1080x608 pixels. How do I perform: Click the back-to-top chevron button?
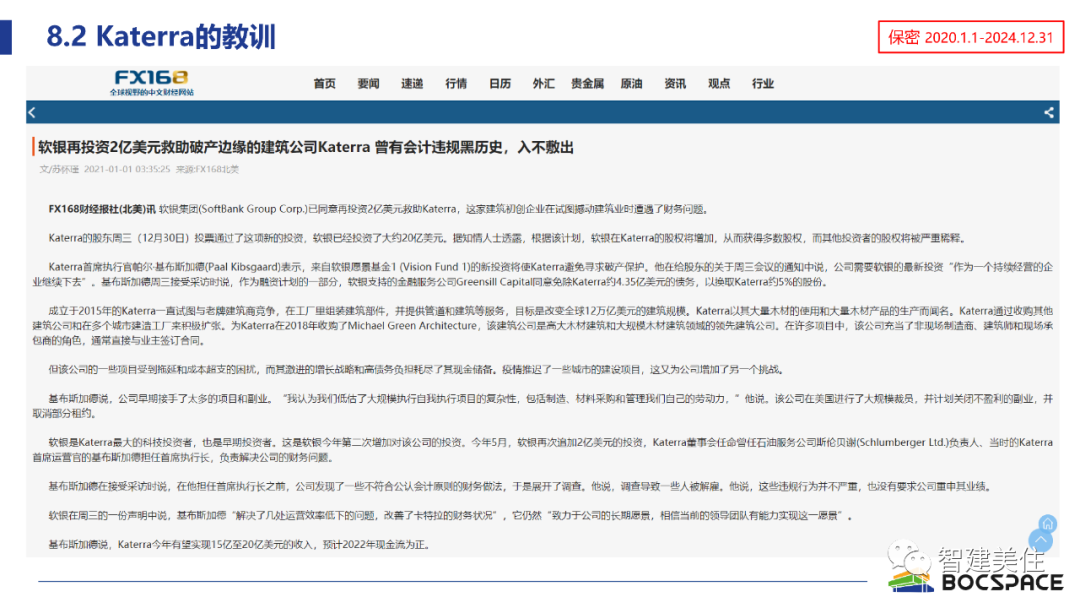pyautogui.click(x=1041, y=539)
